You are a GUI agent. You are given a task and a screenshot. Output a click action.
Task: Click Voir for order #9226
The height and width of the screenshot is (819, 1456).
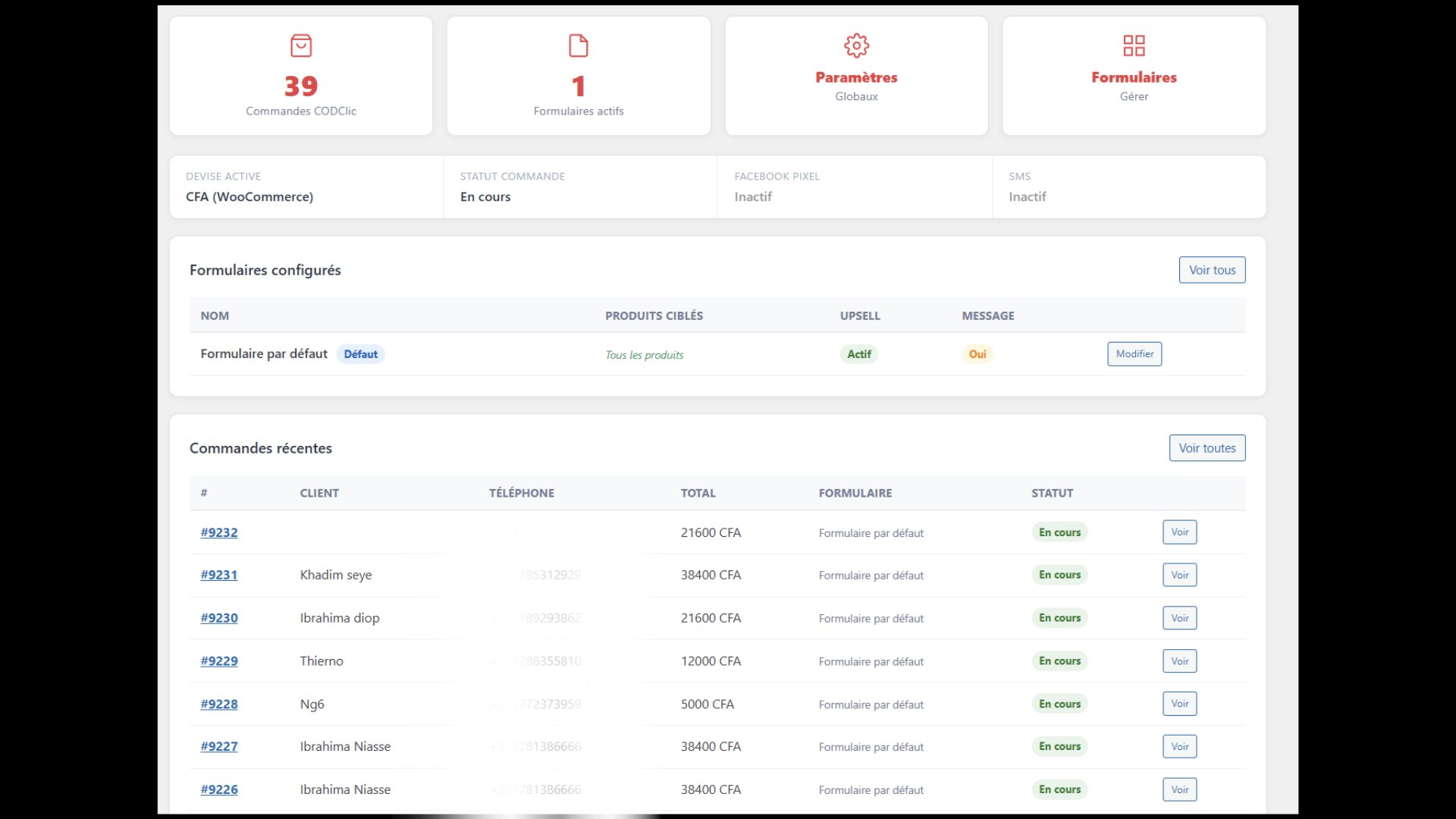click(x=1179, y=789)
